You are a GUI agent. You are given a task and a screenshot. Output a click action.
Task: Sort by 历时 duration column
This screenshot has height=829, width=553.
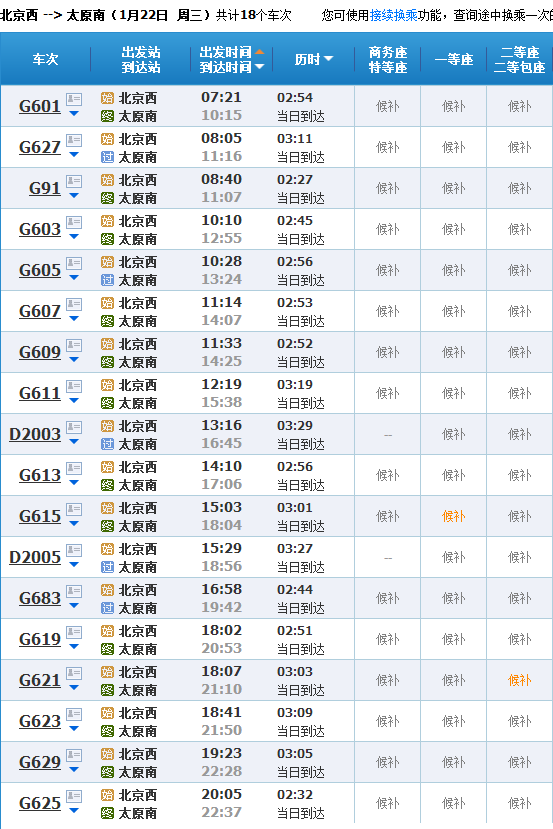[x=314, y=59]
